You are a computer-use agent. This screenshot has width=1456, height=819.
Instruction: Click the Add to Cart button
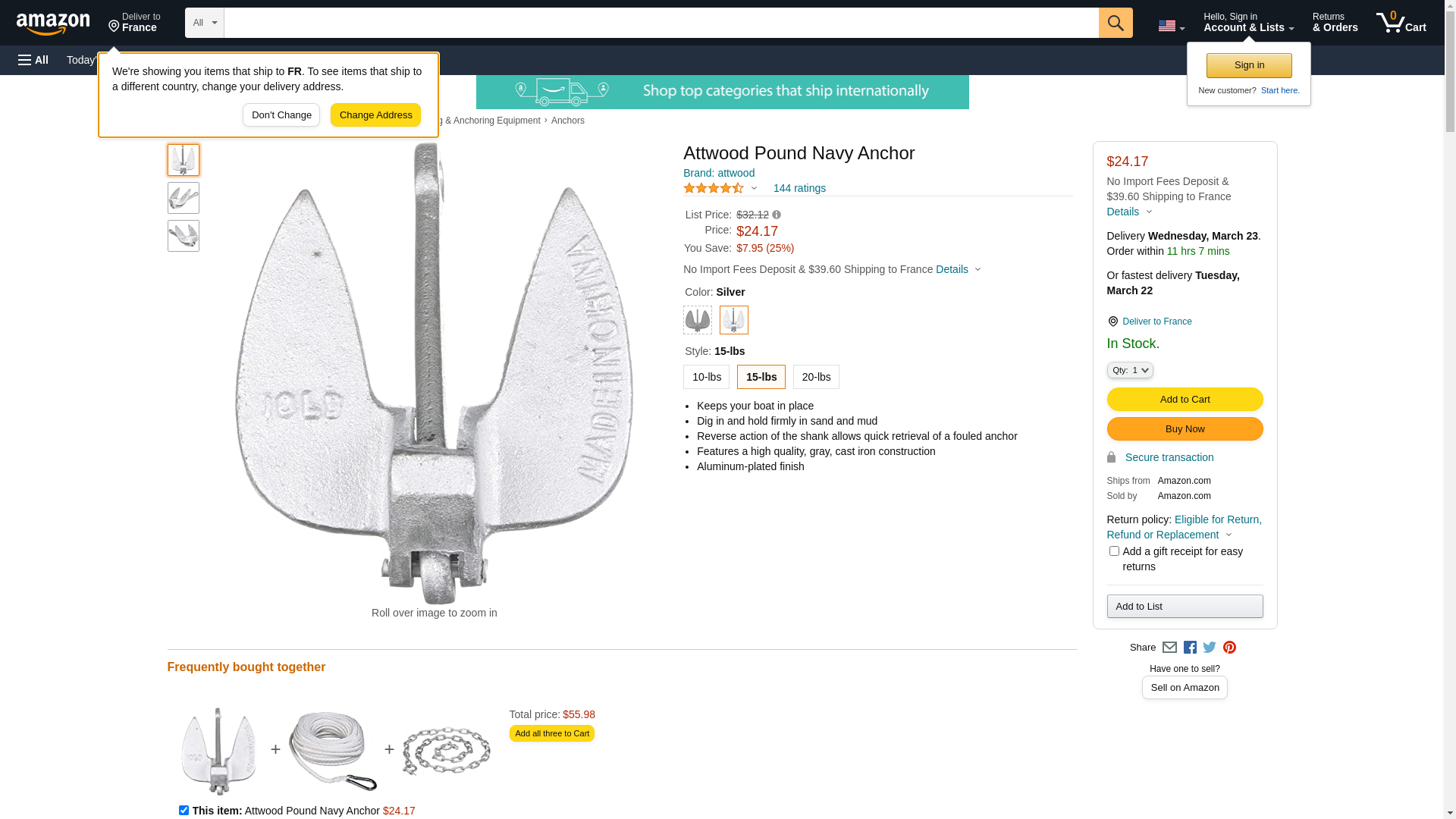coord(1185,400)
